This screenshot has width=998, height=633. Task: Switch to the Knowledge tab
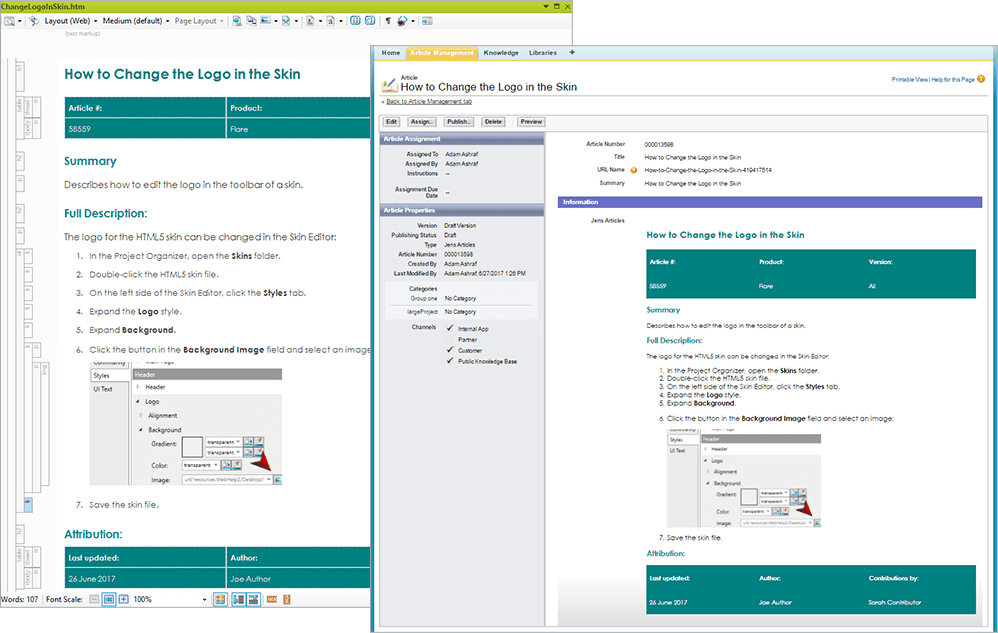pos(501,53)
